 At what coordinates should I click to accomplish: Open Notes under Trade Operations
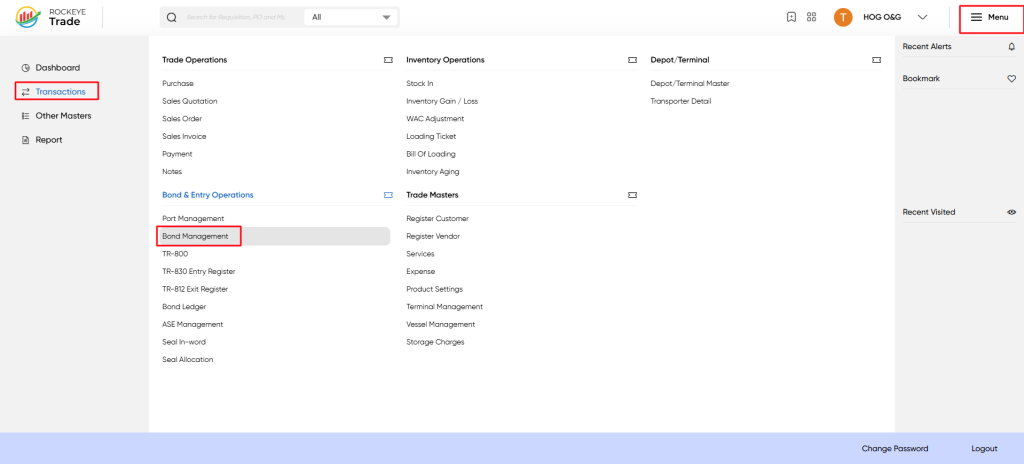pyautogui.click(x=172, y=172)
